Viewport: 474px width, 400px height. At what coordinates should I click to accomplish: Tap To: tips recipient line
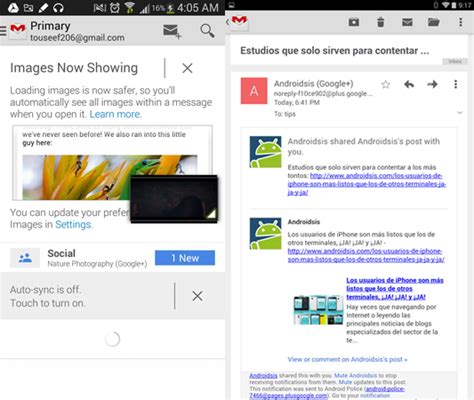pos(285,114)
